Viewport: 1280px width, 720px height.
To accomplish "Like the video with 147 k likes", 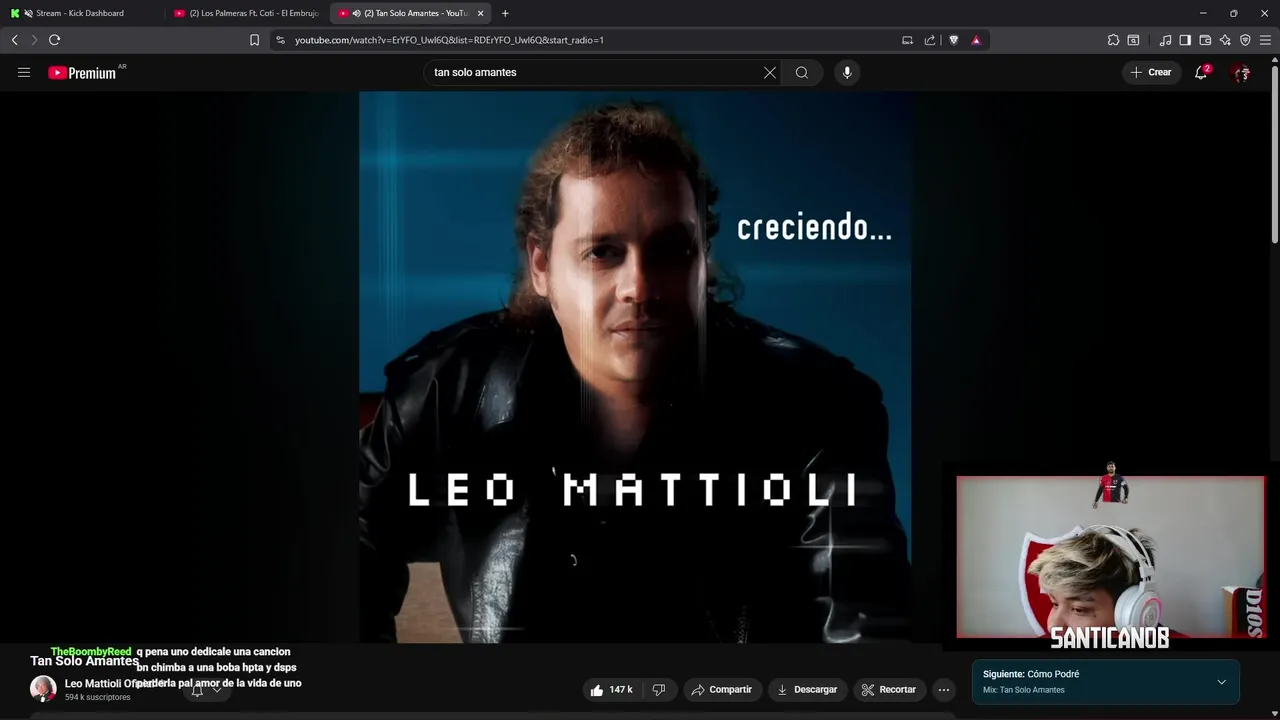I will coord(611,689).
